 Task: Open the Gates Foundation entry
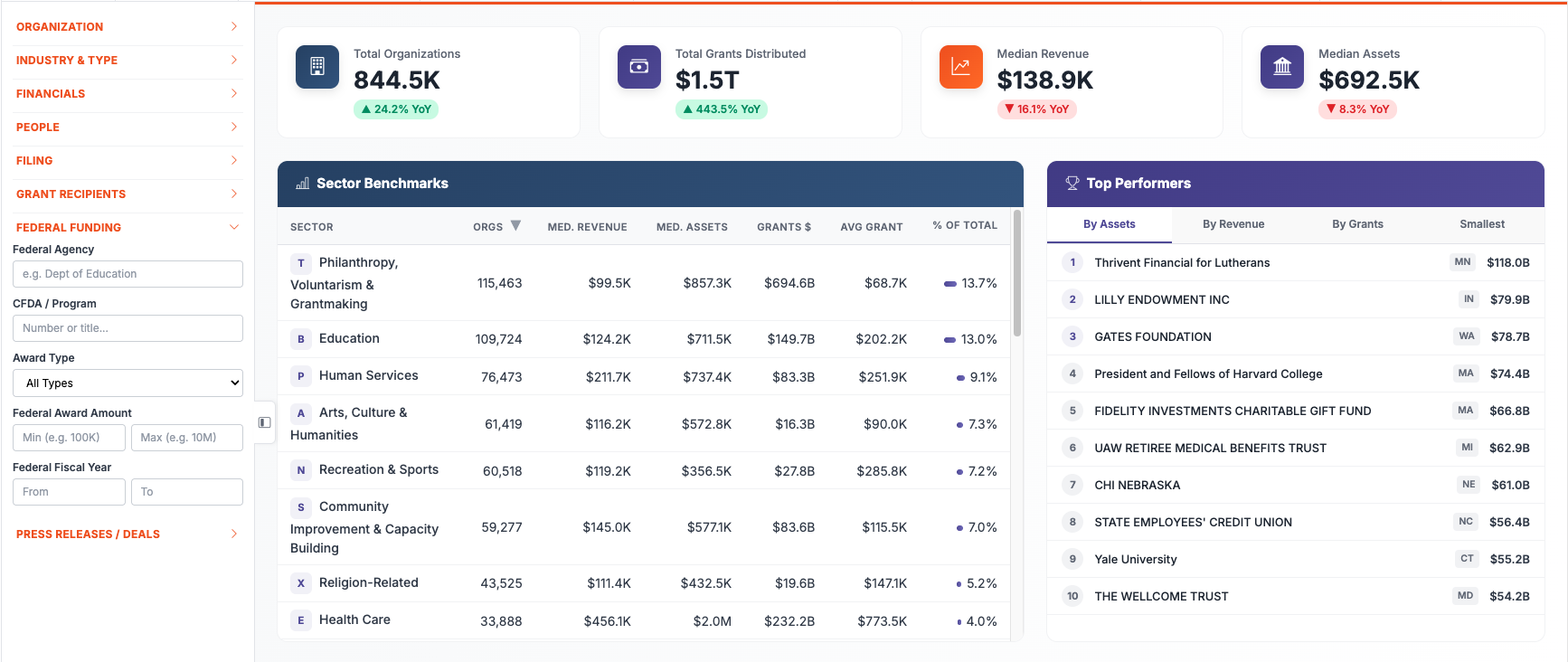click(1152, 337)
